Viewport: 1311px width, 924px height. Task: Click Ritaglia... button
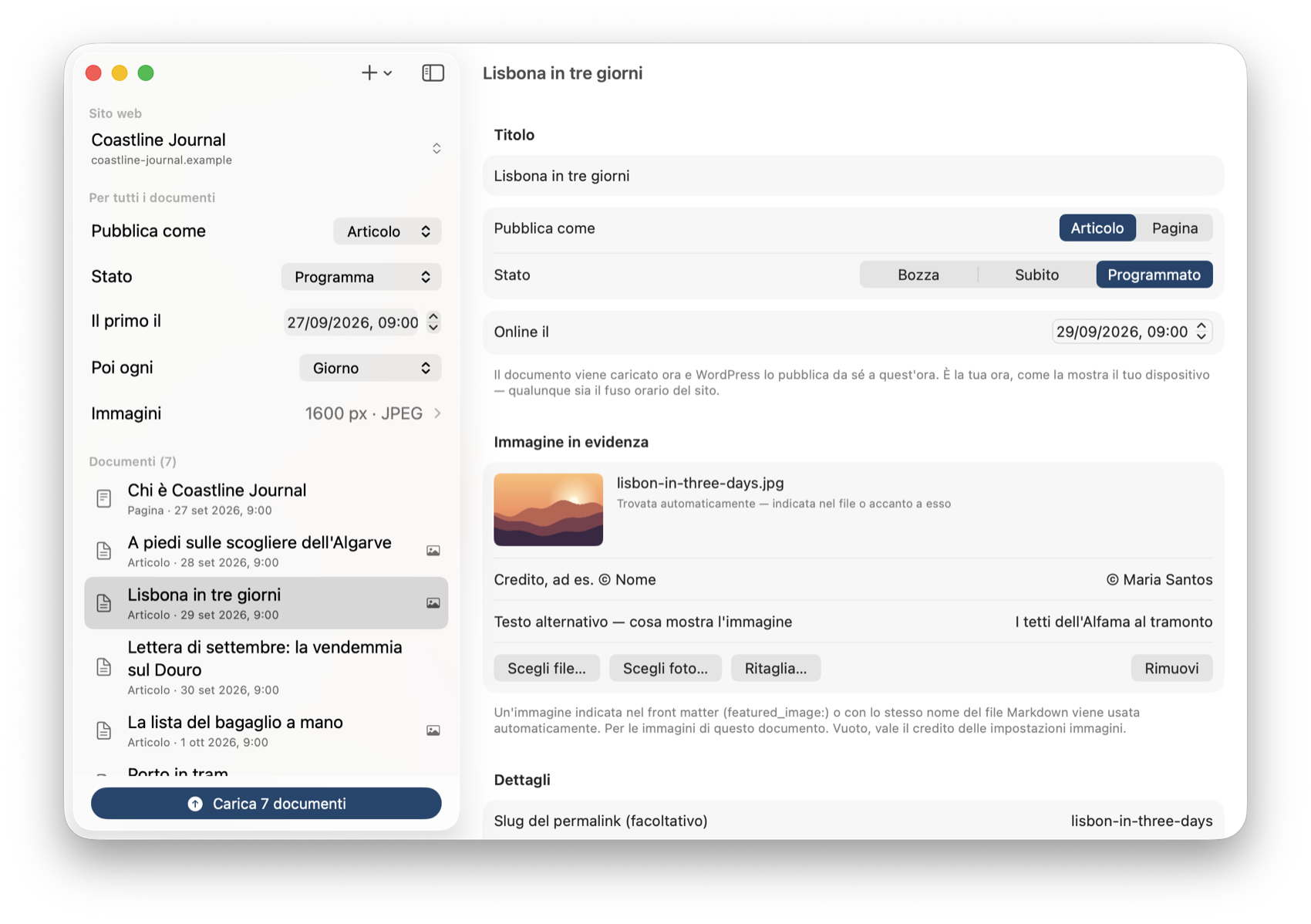click(x=776, y=668)
